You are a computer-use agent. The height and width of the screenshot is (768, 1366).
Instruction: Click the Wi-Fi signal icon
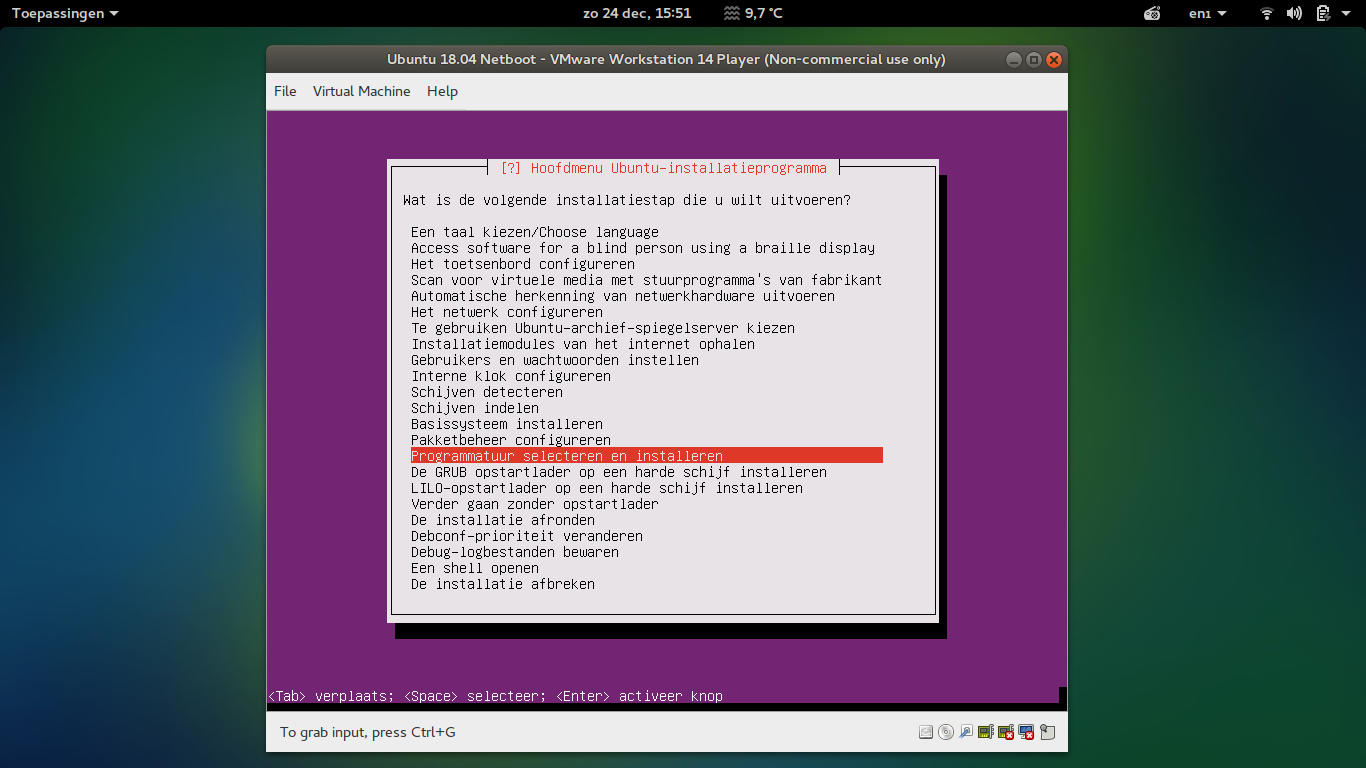tap(1267, 13)
